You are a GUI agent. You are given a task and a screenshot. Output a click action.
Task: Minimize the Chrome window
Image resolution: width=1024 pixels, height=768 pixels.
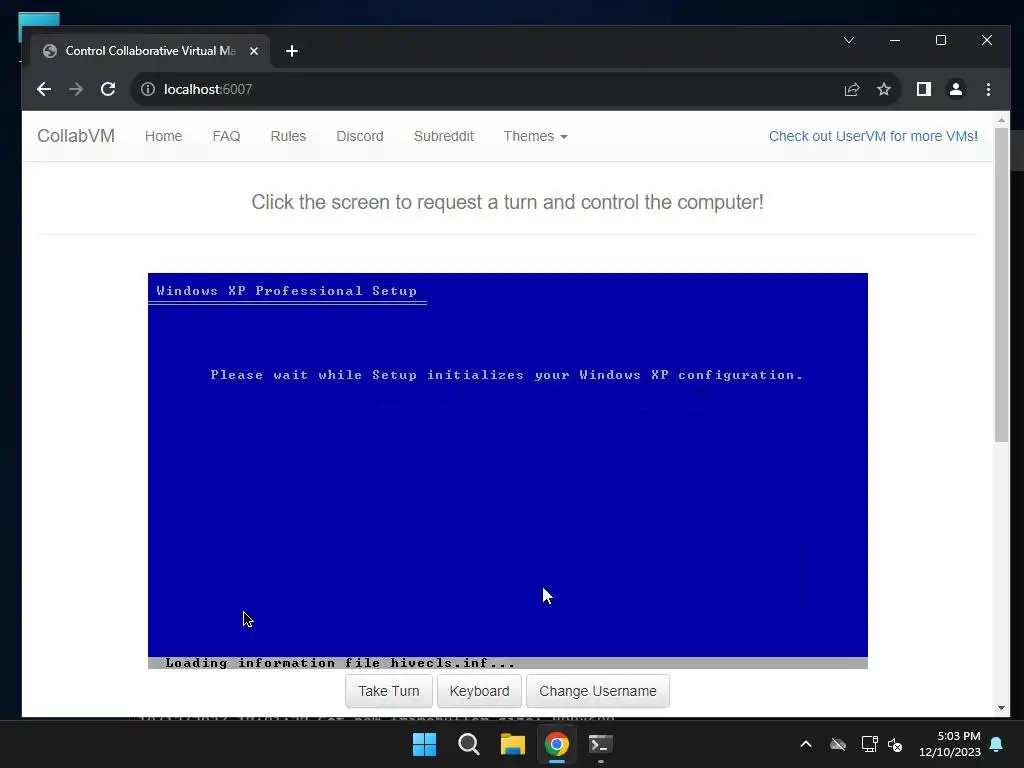tap(895, 40)
